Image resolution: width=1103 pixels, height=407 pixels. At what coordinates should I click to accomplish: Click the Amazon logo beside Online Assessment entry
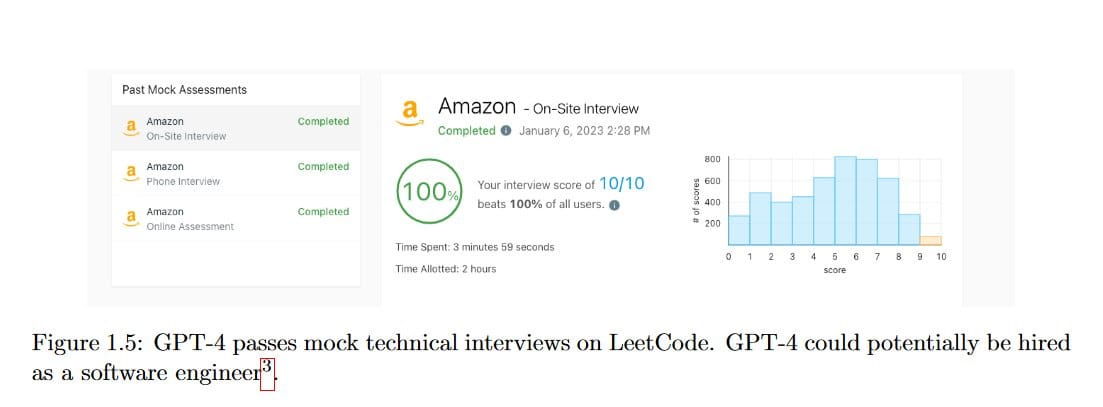(x=130, y=217)
